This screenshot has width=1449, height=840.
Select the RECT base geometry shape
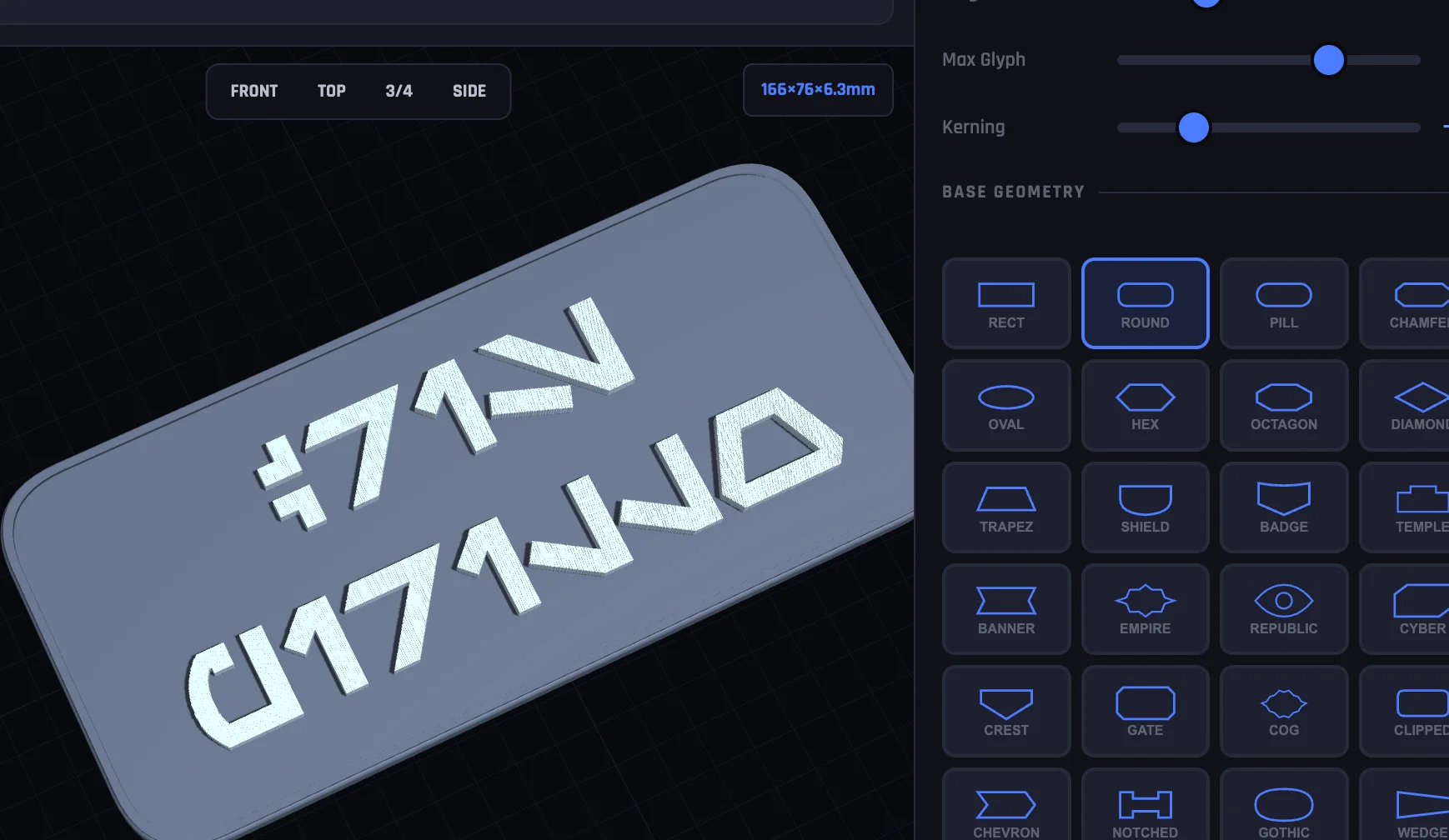click(x=1005, y=302)
